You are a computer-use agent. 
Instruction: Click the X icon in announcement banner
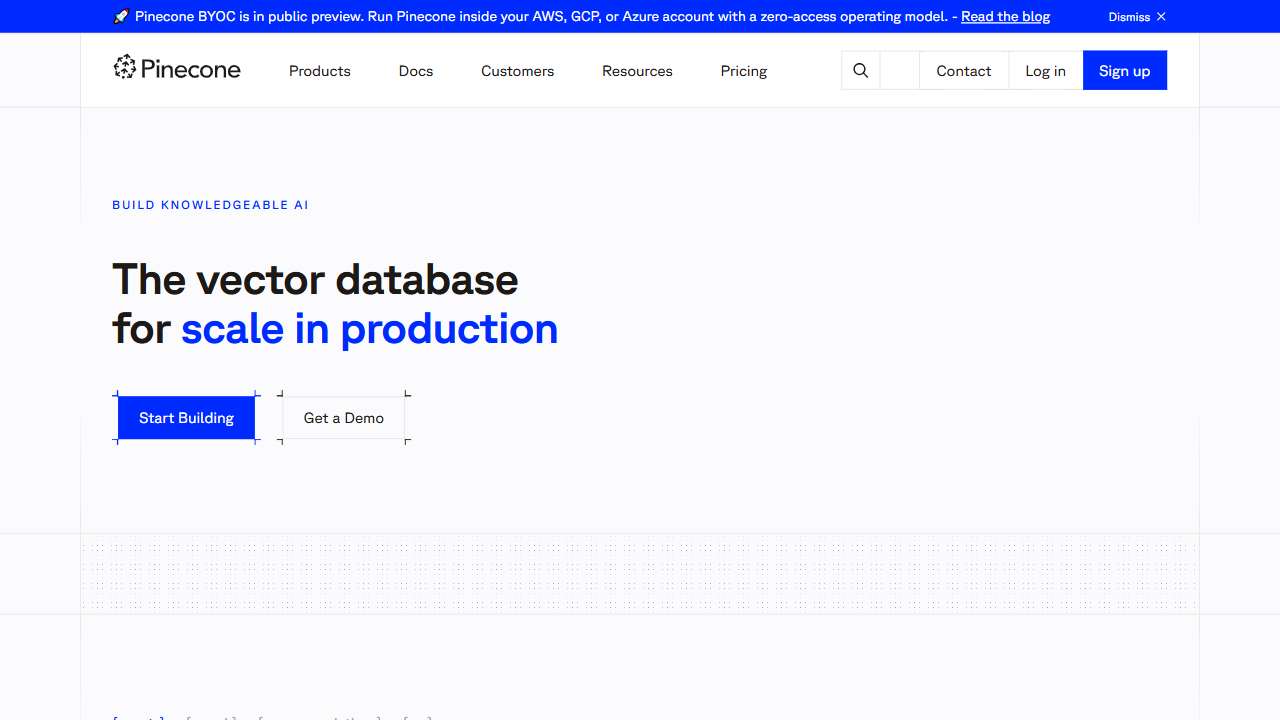tap(1161, 17)
